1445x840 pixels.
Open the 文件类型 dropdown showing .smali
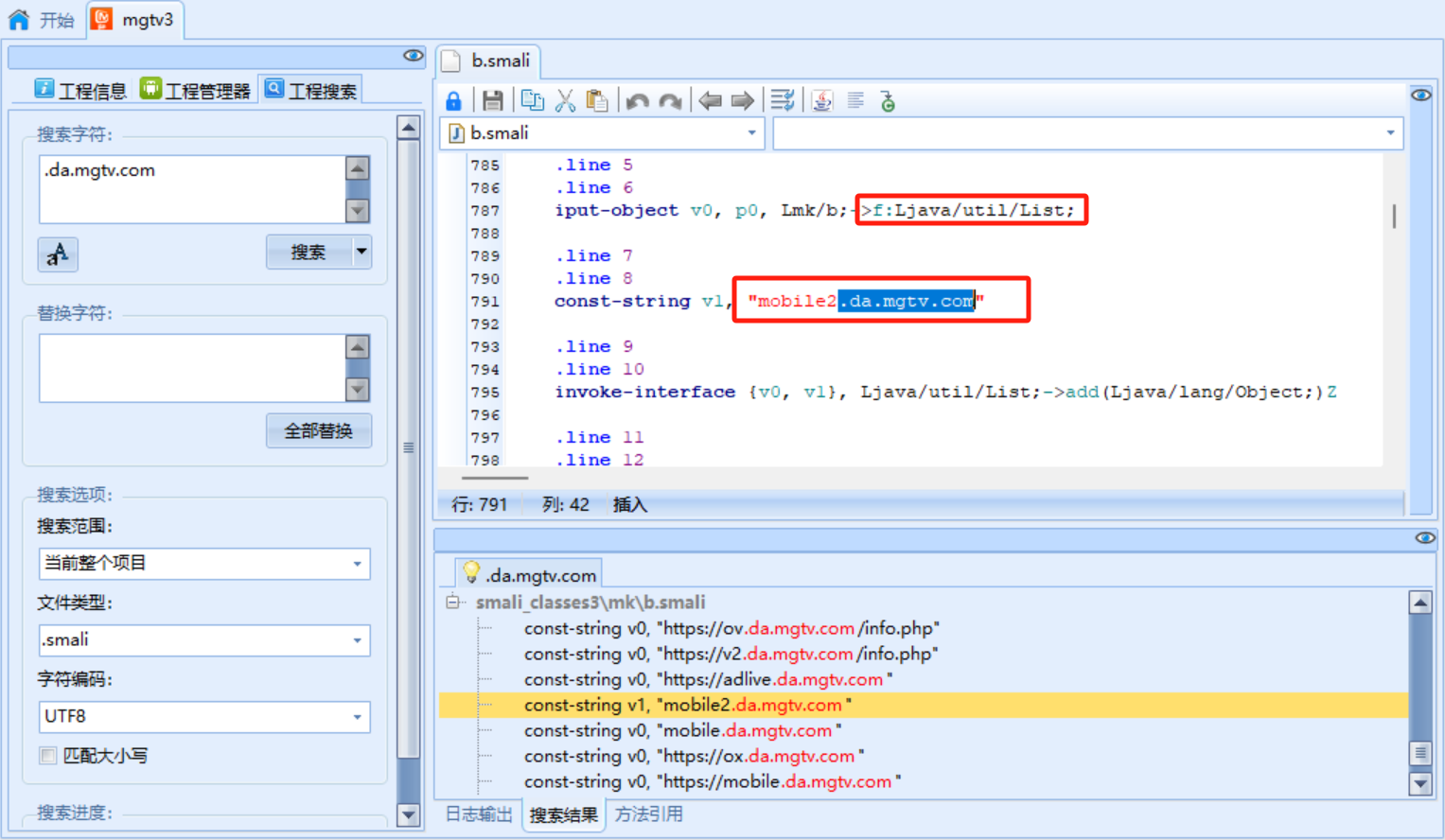pyautogui.click(x=203, y=639)
